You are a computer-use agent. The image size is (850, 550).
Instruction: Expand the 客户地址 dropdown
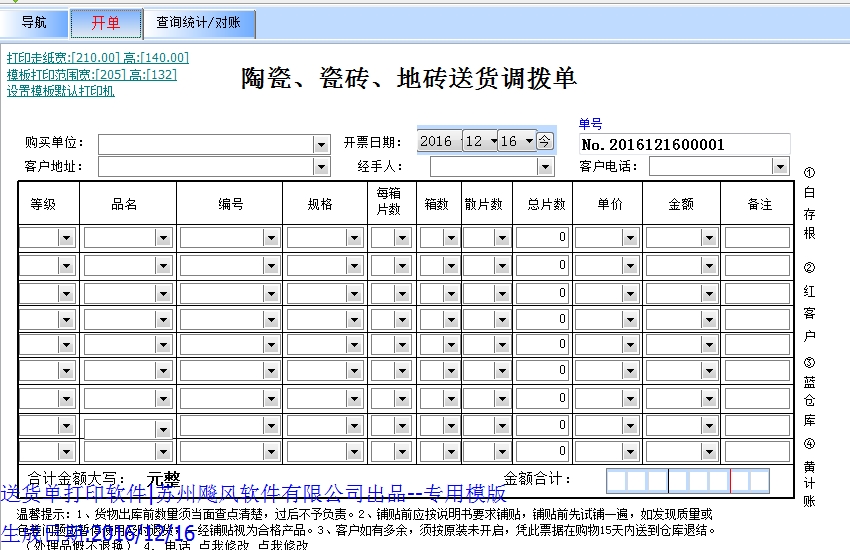pyautogui.click(x=321, y=167)
